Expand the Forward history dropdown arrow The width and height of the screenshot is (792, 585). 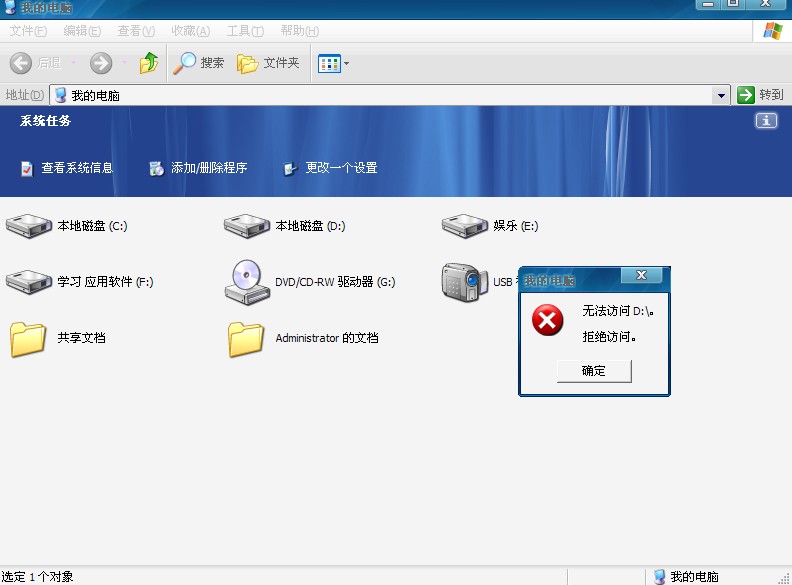tap(124, 63)
